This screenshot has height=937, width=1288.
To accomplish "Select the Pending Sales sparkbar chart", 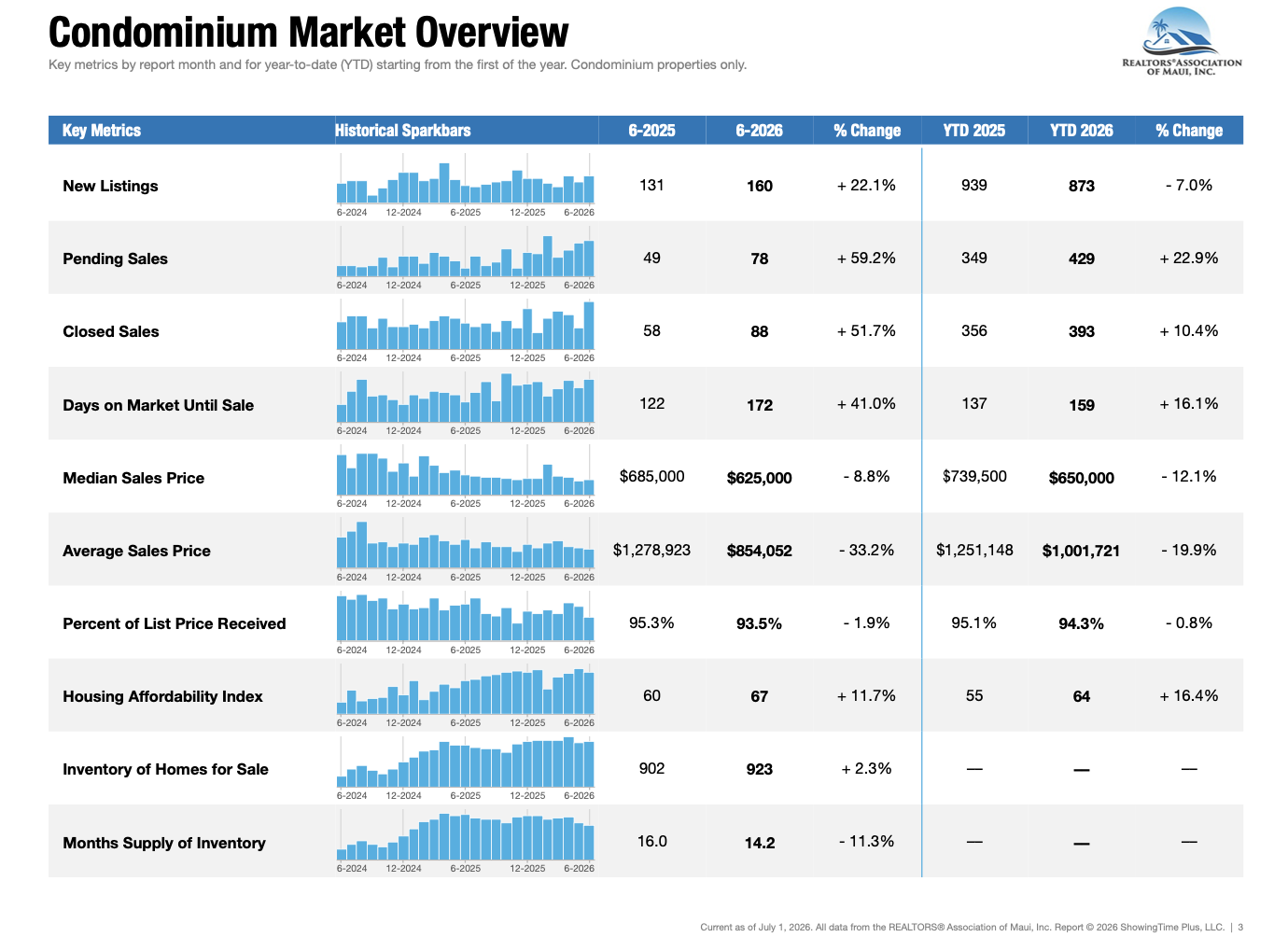I will click(466, 258).
